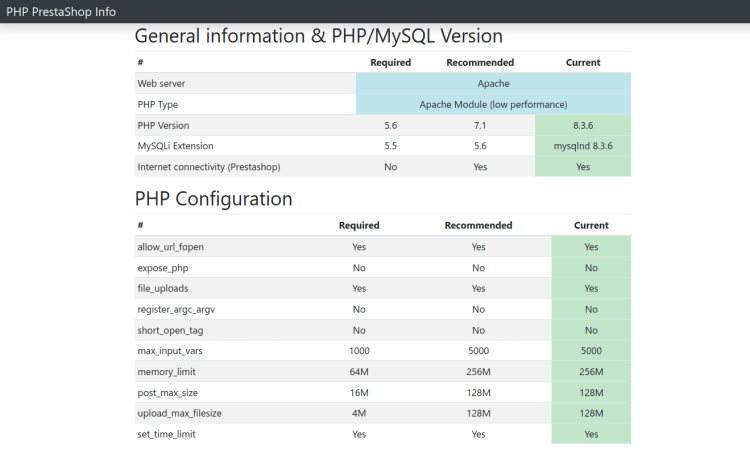This screenshot has height=454, width=750.
Task: Select the max_input_vars current value cell
Action: [x=590, y=352]
